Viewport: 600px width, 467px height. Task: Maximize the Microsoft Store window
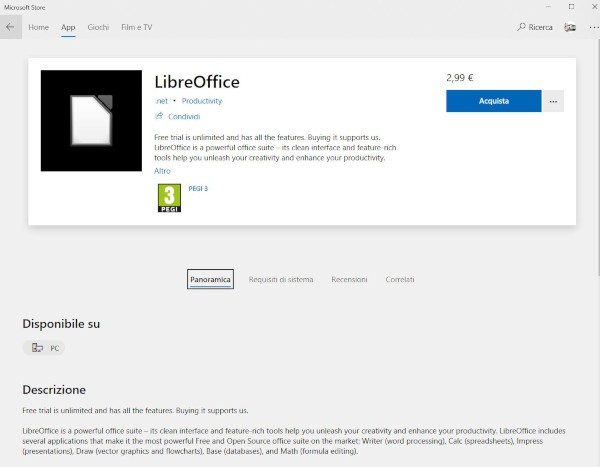coord(571,7)
